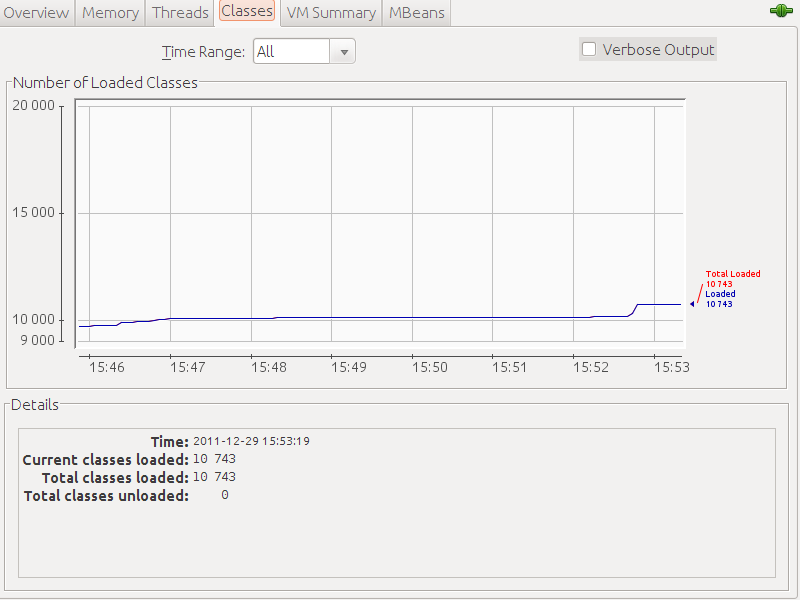Open the Time Range dropdown arrow

343,52
